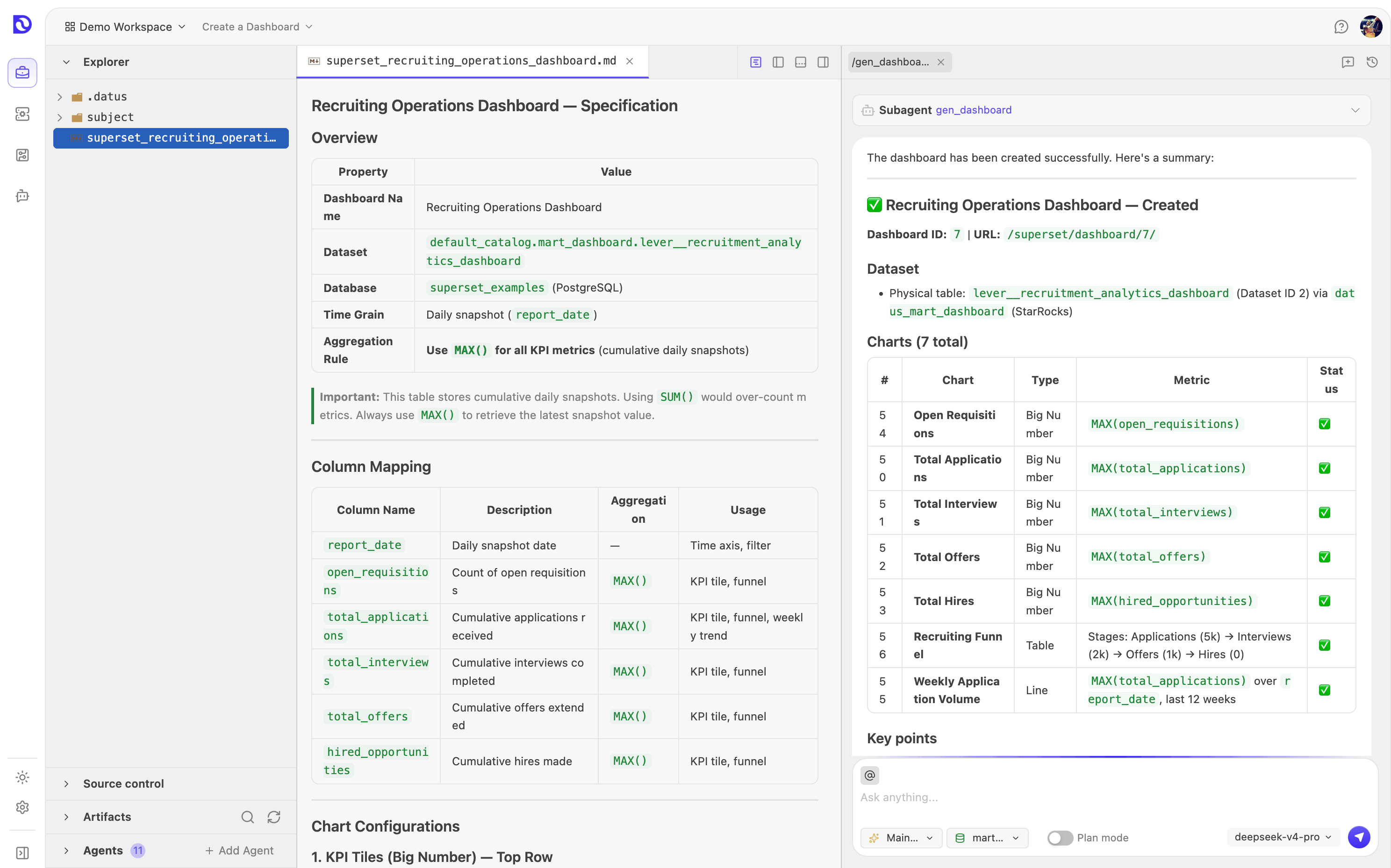The height and width of the screenshot is (868, 1391).
Task: Click the Agents count badge 11
Action: (x=138, y=850)
